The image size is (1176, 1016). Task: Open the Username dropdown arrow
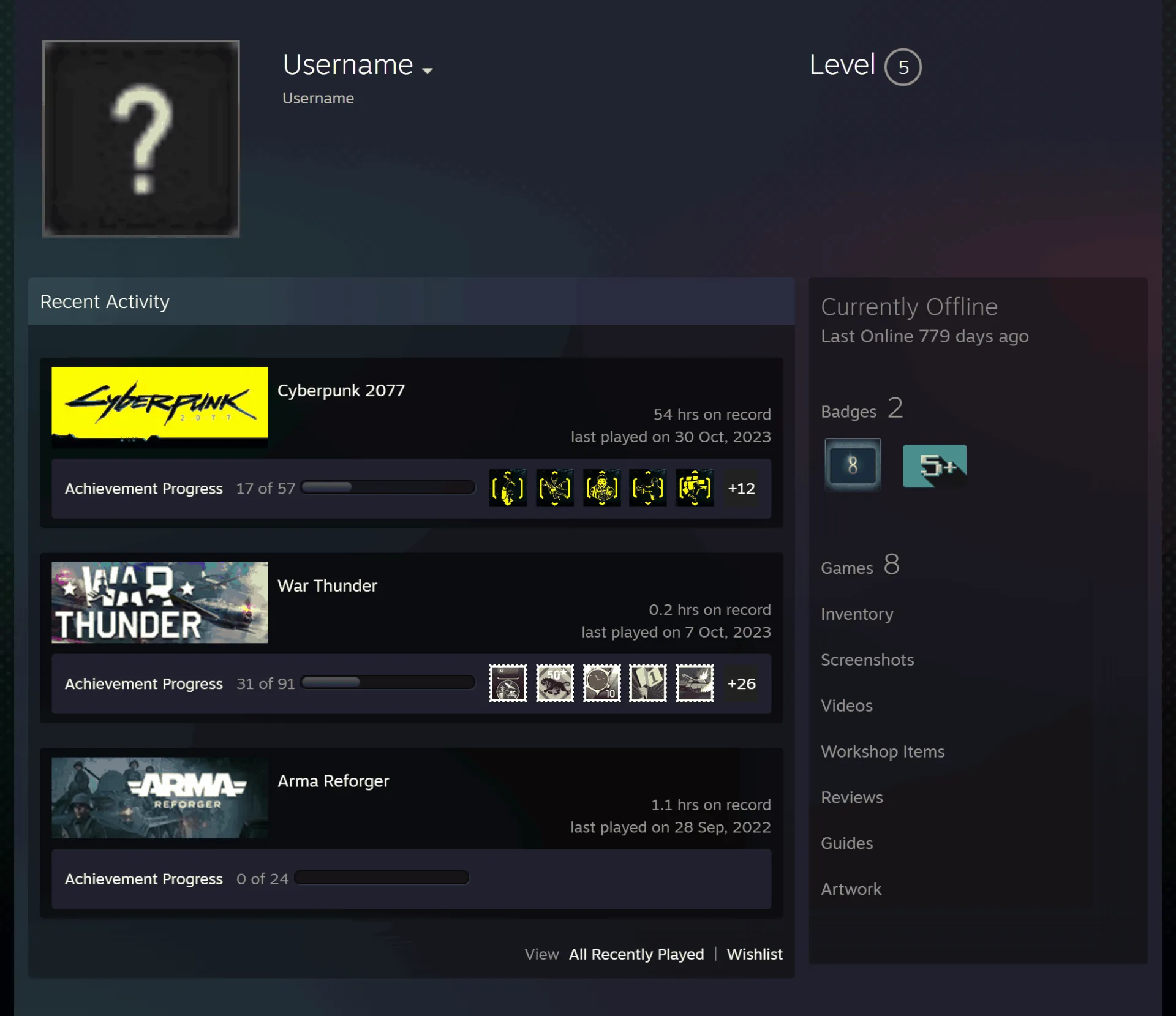[x=428, y=70]
